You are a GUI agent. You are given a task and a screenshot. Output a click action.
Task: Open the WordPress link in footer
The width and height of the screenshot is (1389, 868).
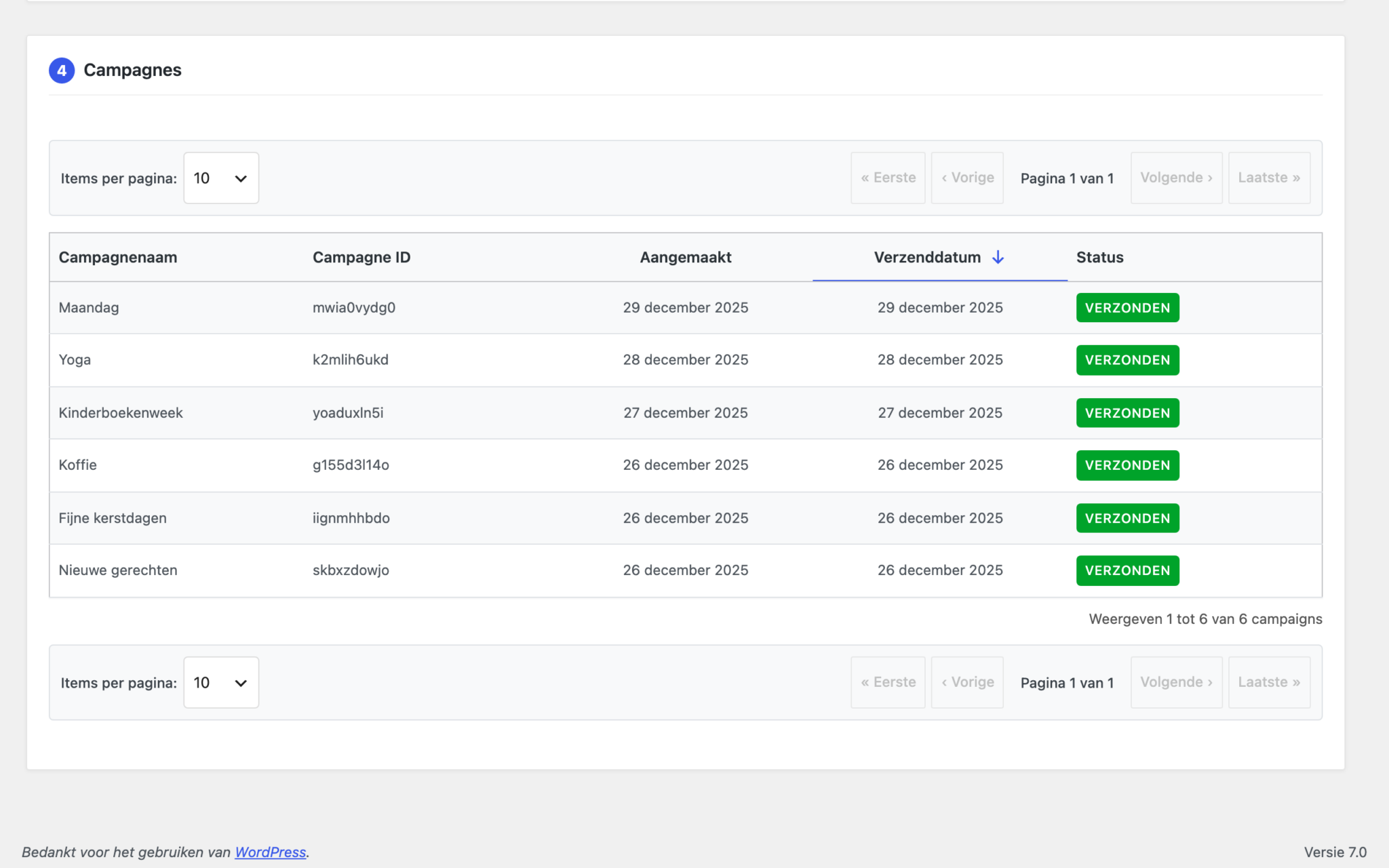(x=270, y=852)
